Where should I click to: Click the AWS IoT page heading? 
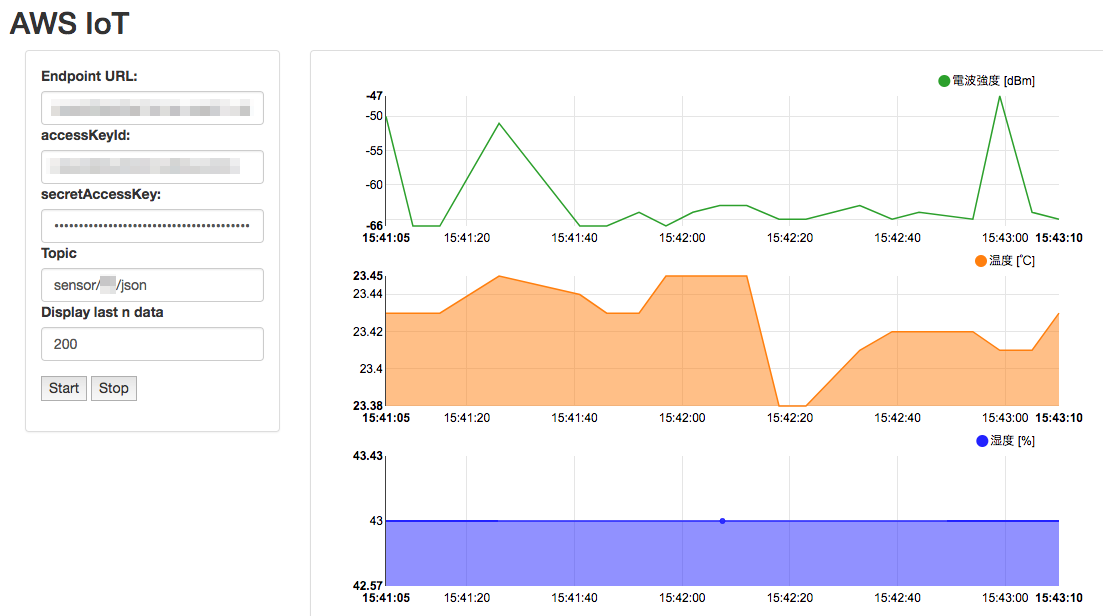[69, 23]
